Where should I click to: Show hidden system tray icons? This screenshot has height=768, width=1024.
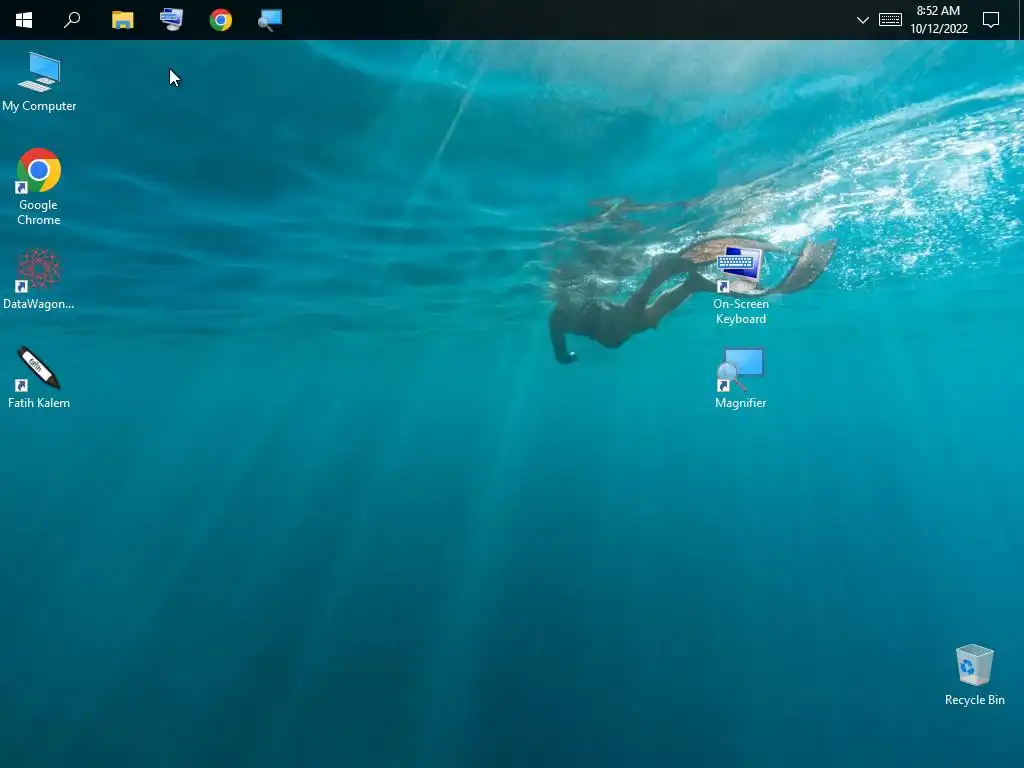[x=863, y=20]
